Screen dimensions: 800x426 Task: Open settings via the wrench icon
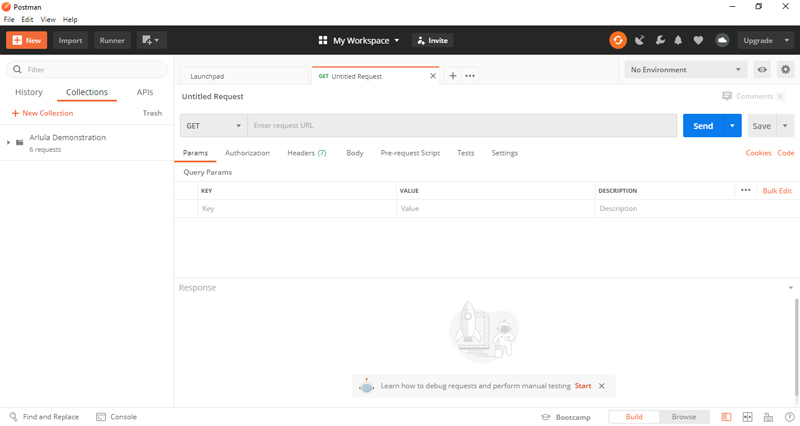point(660,40)
